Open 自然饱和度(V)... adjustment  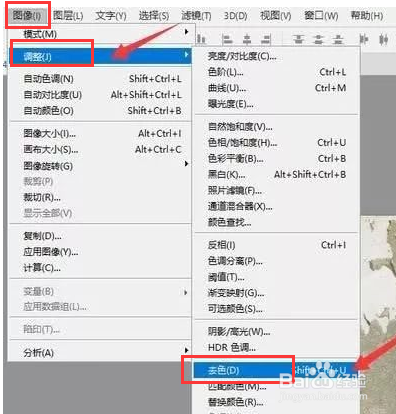(277, 127)
